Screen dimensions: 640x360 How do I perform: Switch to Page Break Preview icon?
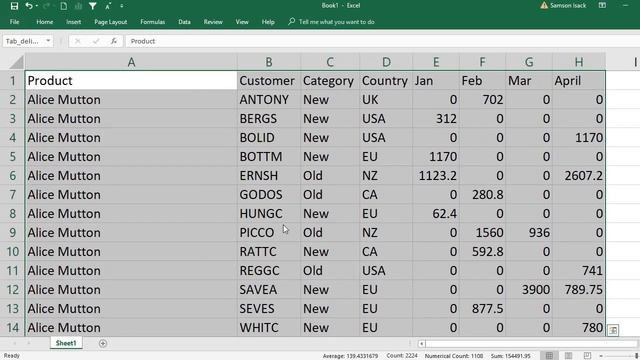click(587, 356)
